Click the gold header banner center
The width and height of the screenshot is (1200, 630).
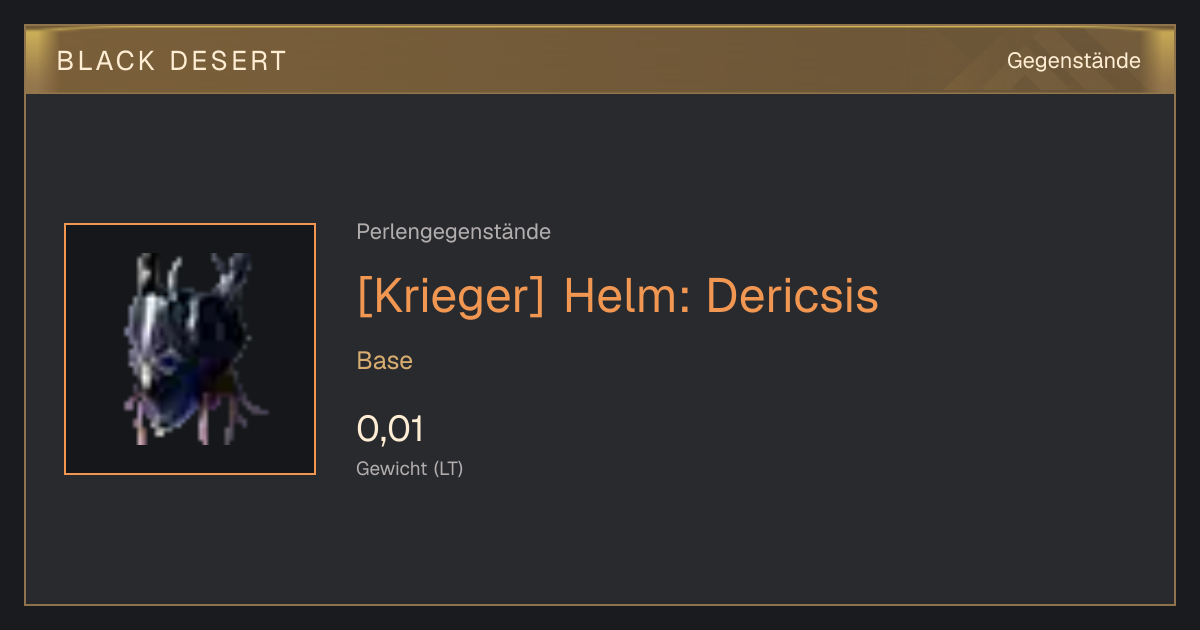(600, 60)
